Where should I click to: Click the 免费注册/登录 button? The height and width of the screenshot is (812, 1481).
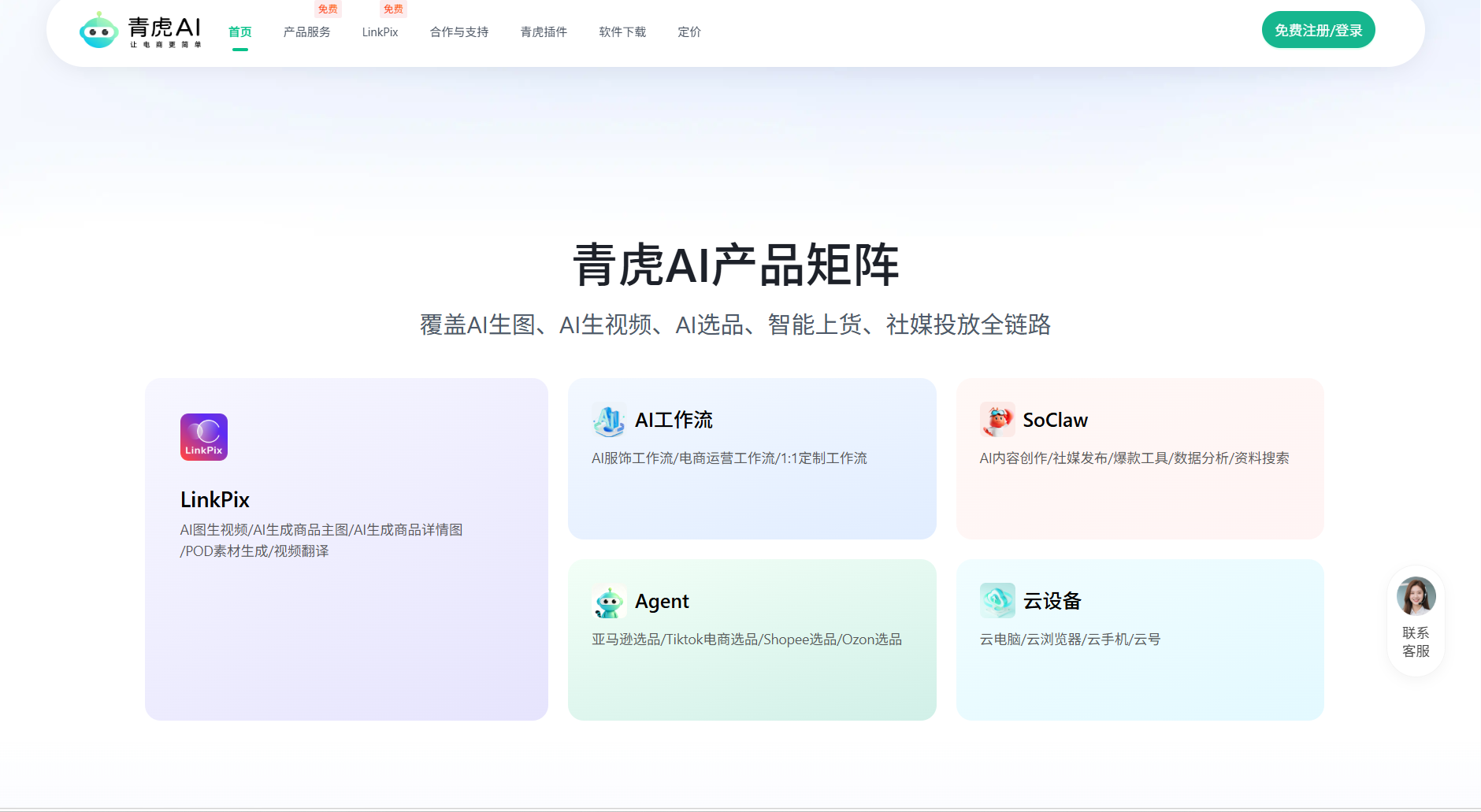tap(1319, 30)
